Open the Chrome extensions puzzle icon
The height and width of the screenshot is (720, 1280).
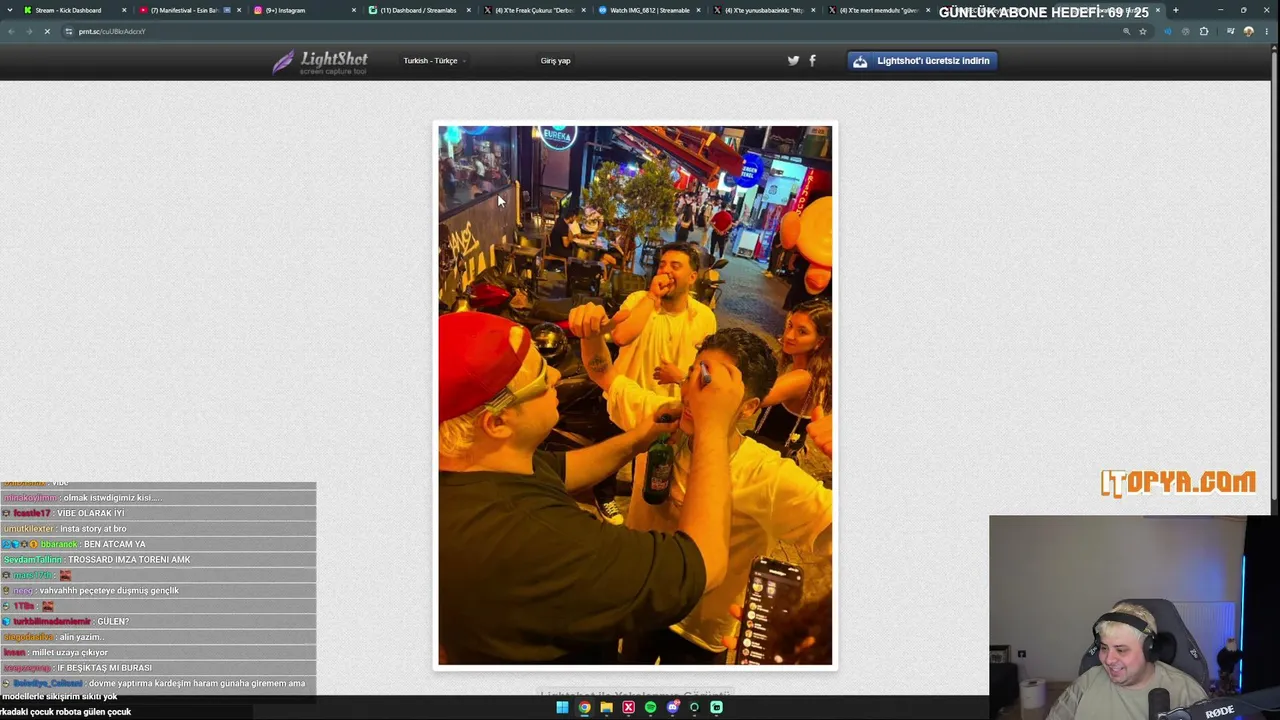point(1204,31)
